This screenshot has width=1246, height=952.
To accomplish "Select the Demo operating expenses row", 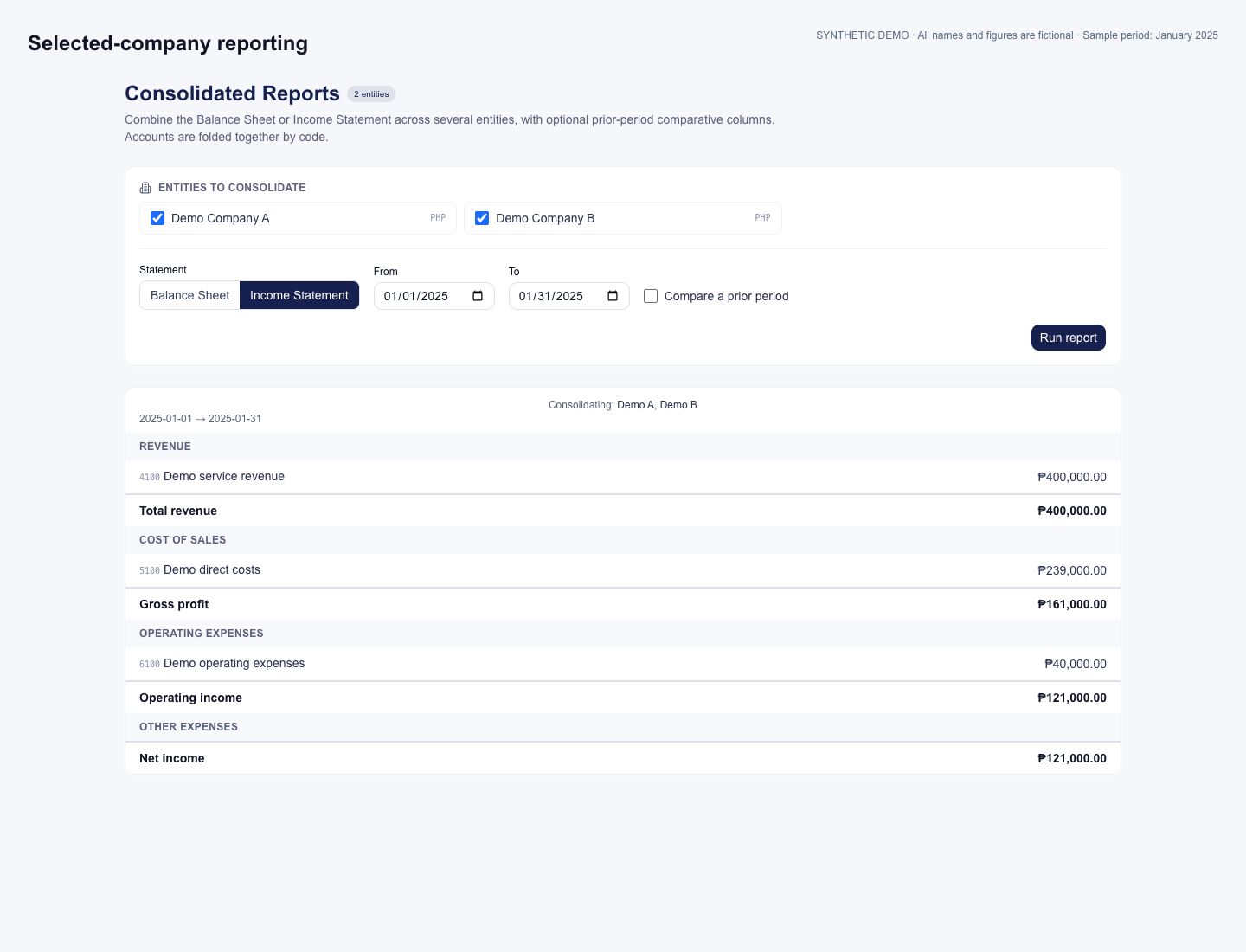I will click(x=623, y=664).
